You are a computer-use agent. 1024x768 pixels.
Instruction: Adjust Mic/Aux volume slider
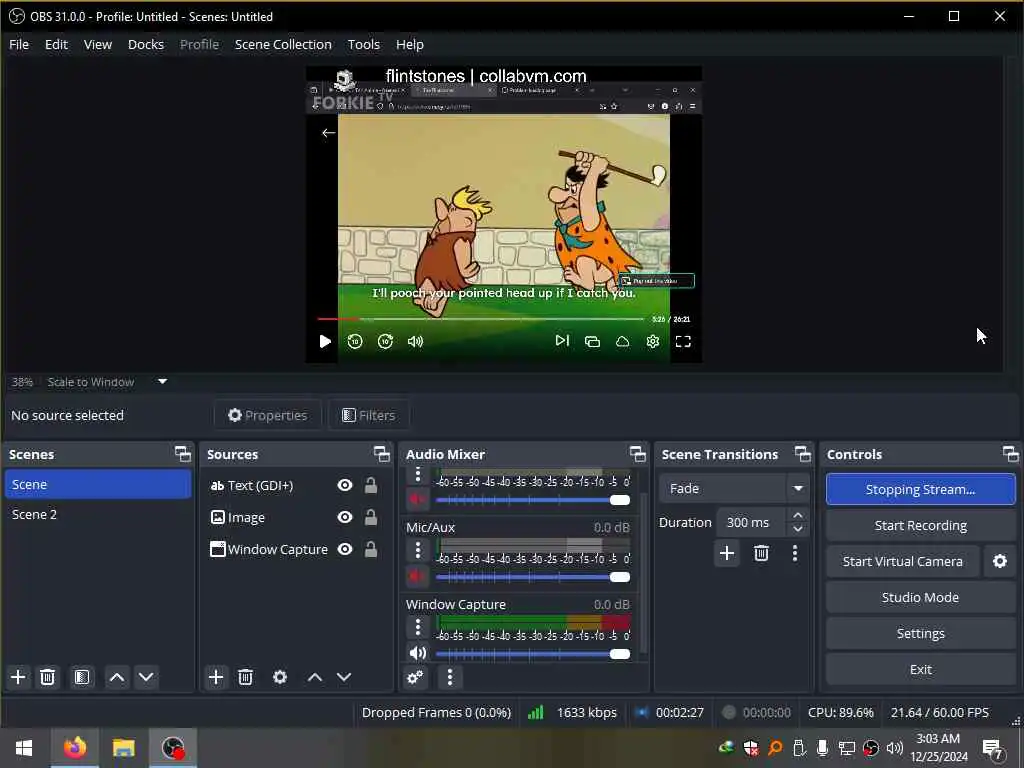(x=533, y=577)
